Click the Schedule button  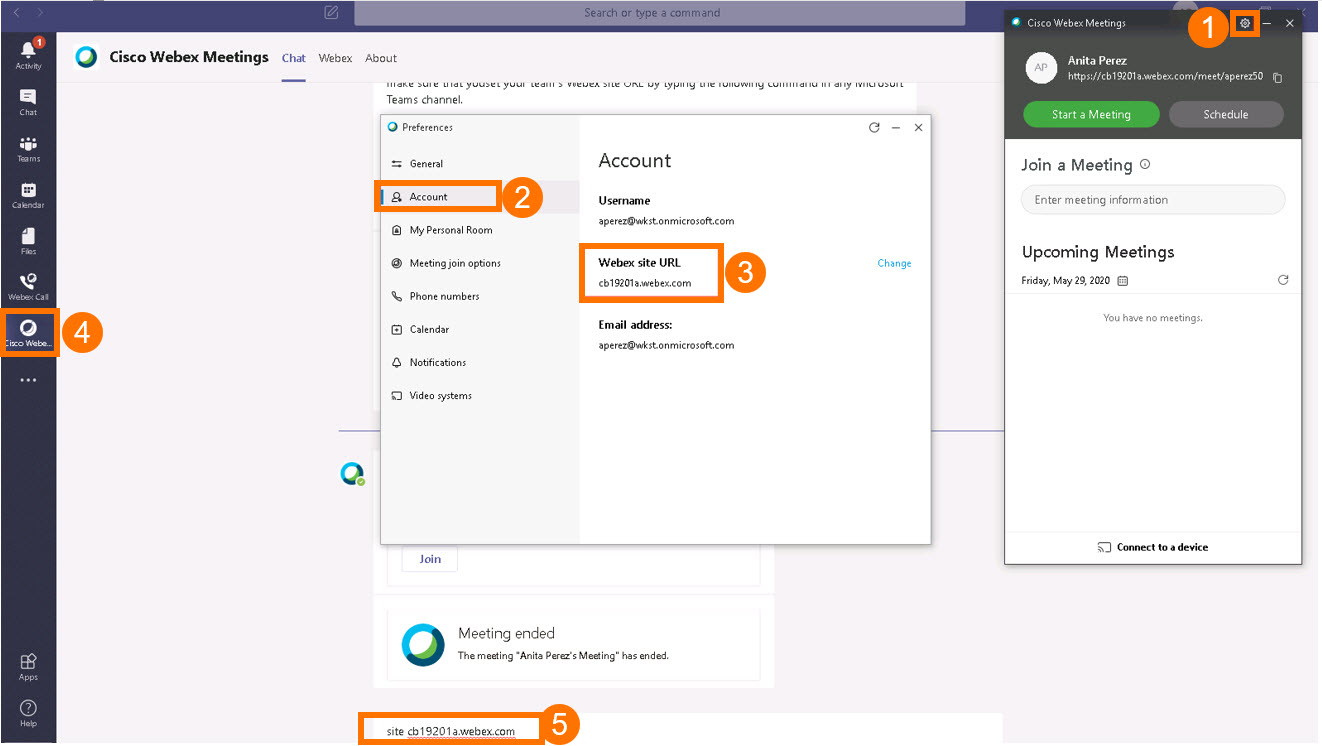tap(1226, 114)
